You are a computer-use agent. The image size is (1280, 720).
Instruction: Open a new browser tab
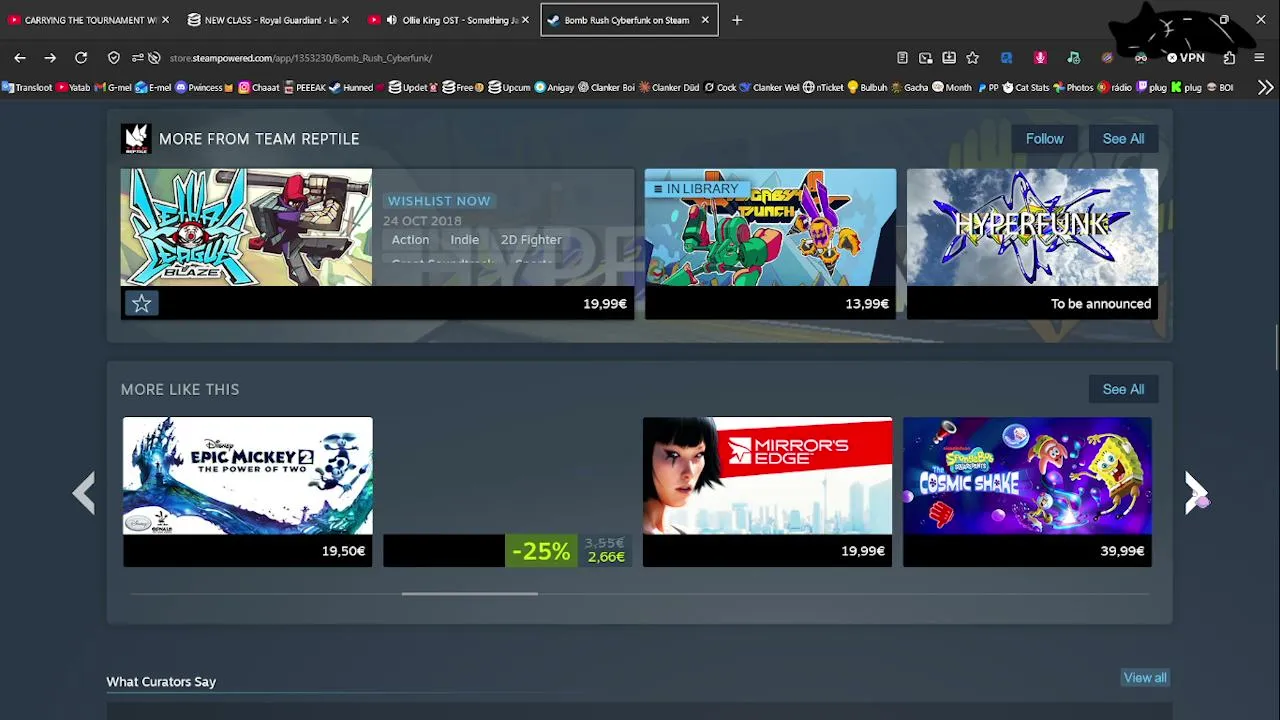[x=737, y=20]
